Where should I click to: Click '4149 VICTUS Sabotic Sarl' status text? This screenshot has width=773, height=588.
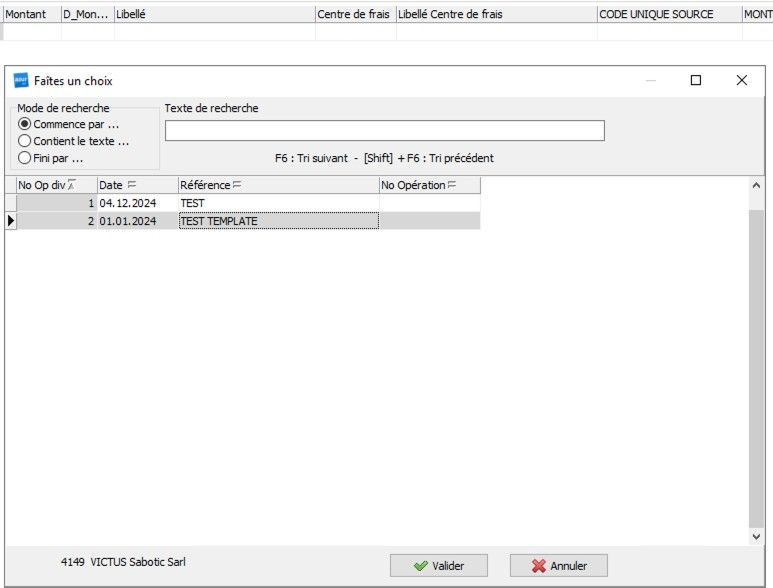[123, 562]
